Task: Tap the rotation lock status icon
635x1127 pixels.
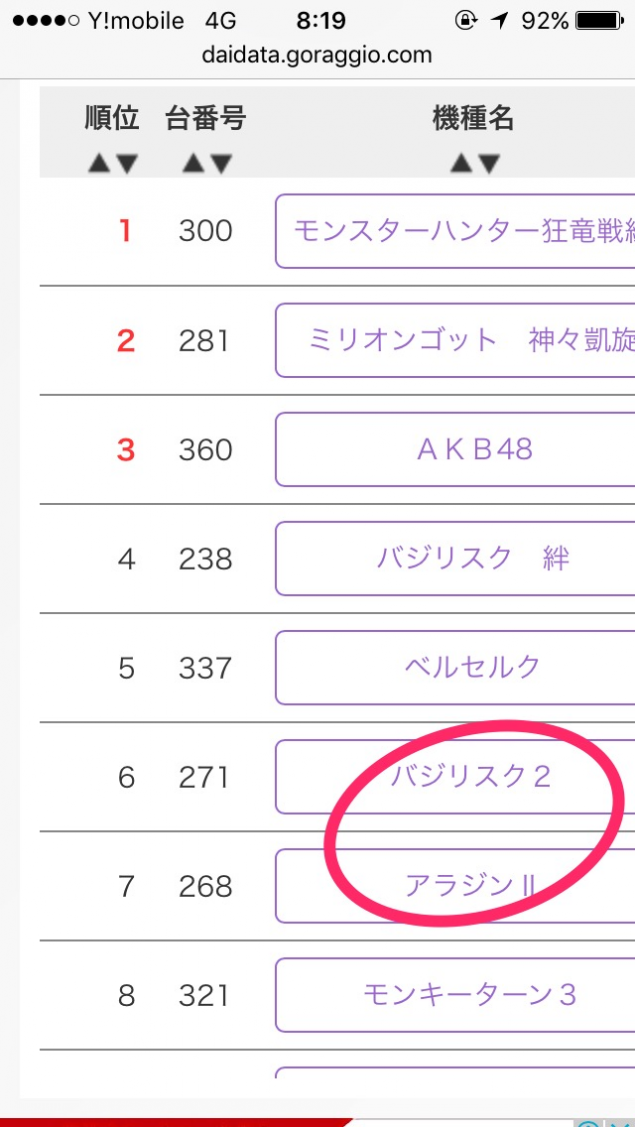Action: click(466, 22)
